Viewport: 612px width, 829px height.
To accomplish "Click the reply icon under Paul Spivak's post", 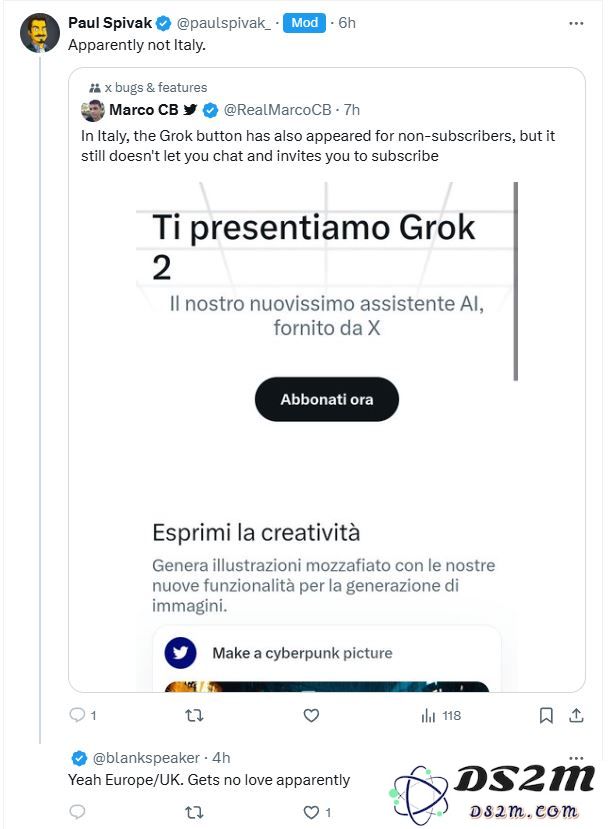I will coord(77,715).
